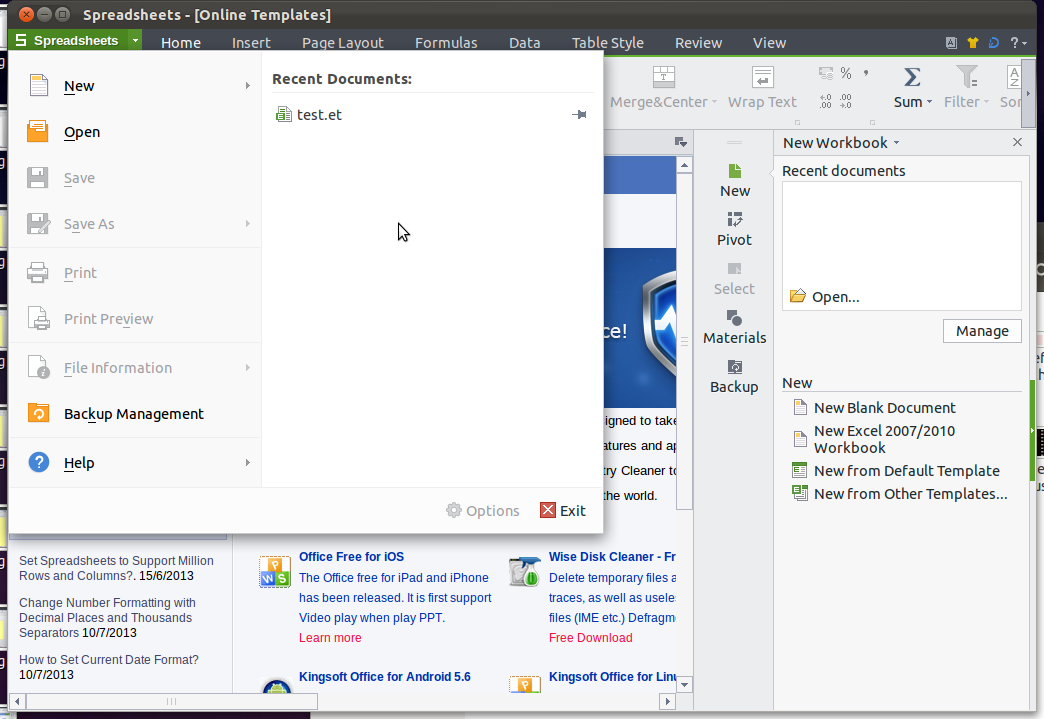The image size is (1044, 719).
Task: Select Backup Management menu entry
Action: 134,413
